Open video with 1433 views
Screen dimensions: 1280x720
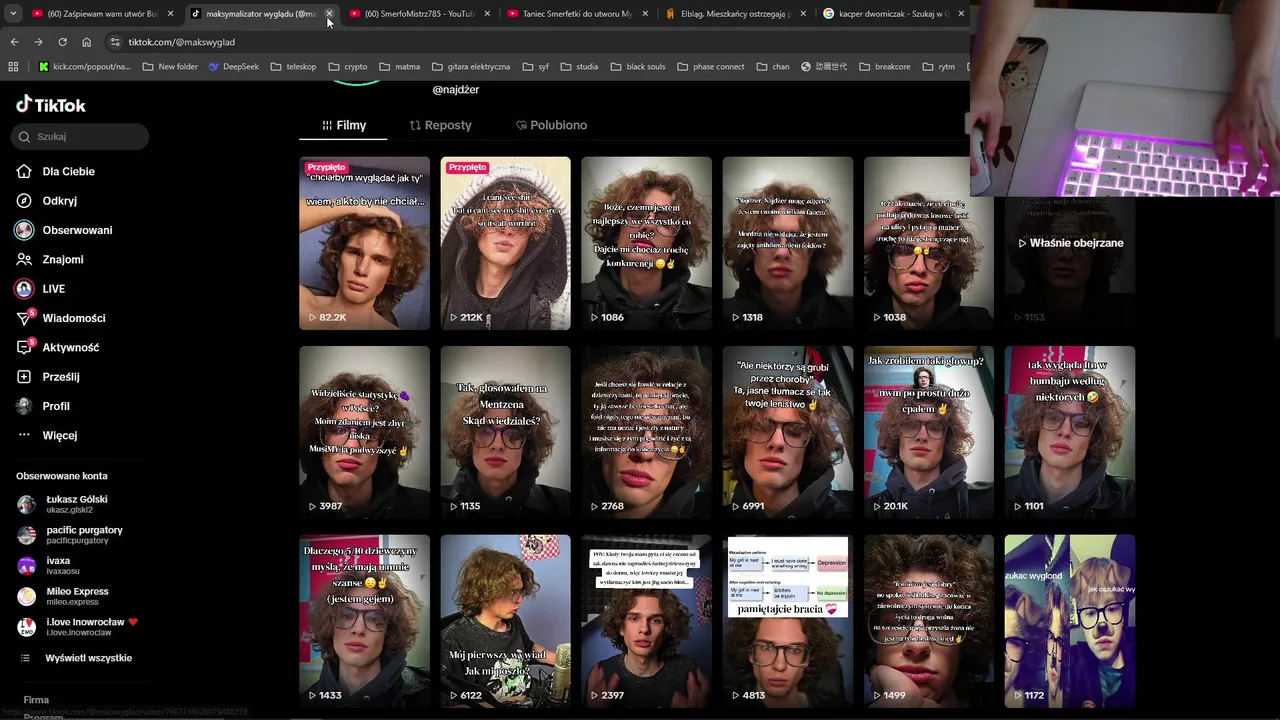[364, 621]
